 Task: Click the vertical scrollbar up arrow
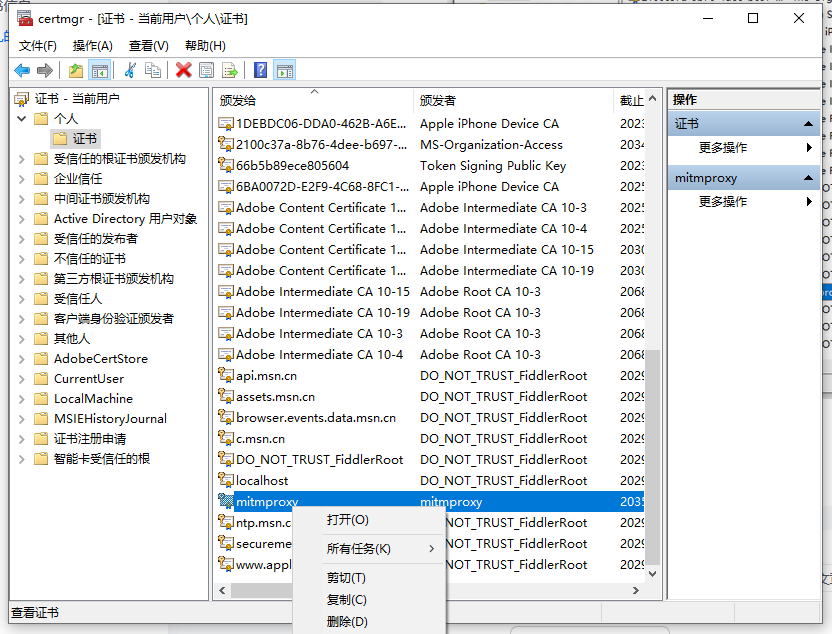653,98
